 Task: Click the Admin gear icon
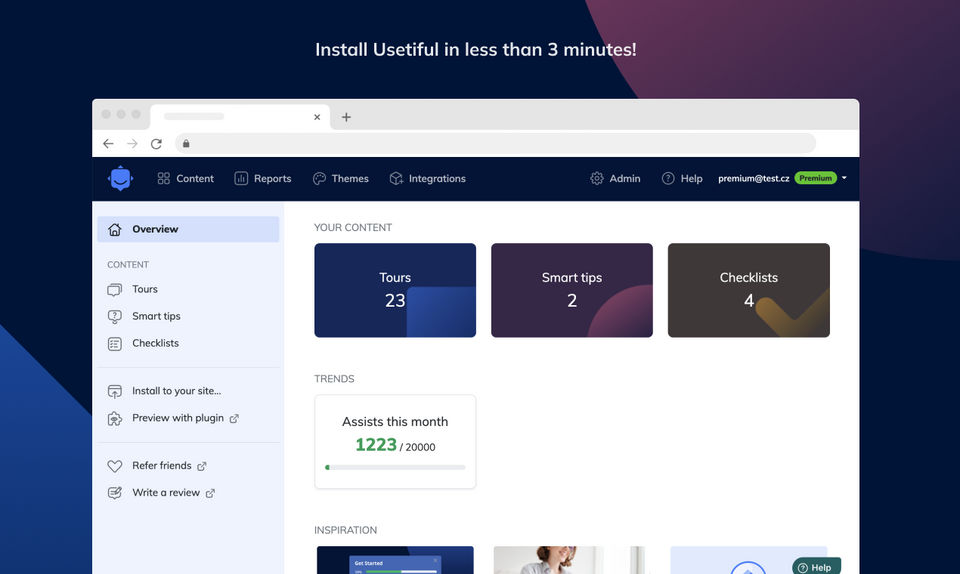[596, 178]
